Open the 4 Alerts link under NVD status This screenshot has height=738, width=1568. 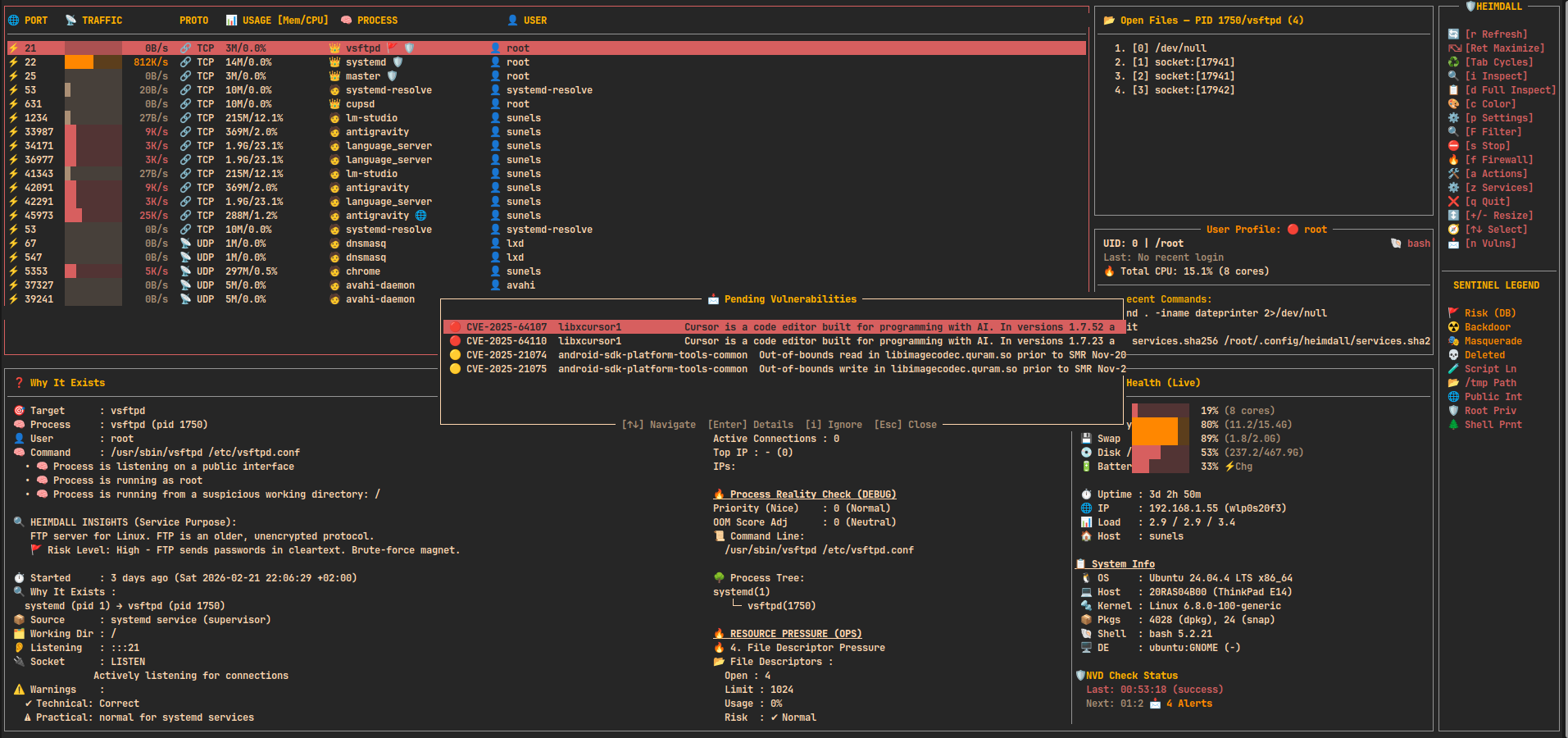[x=1188, y=704]
